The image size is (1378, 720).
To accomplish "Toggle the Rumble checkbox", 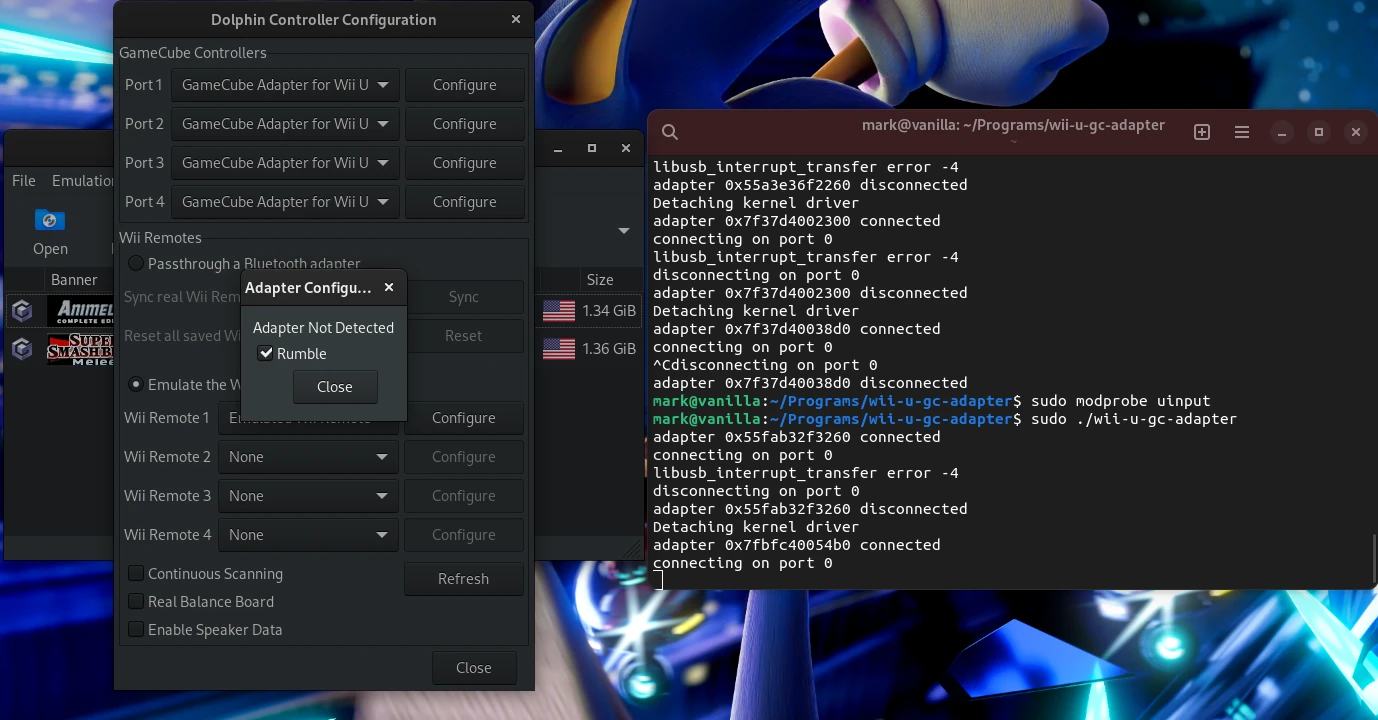I will coord(266,354).
